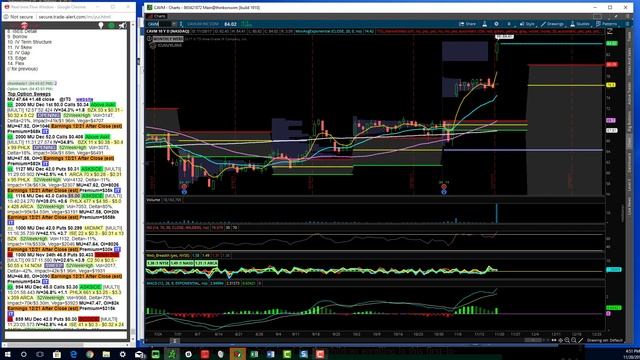Screen dimensions: 640x360
Task: Click the pin icon in trade-alert header
Action: coord(122,25)
